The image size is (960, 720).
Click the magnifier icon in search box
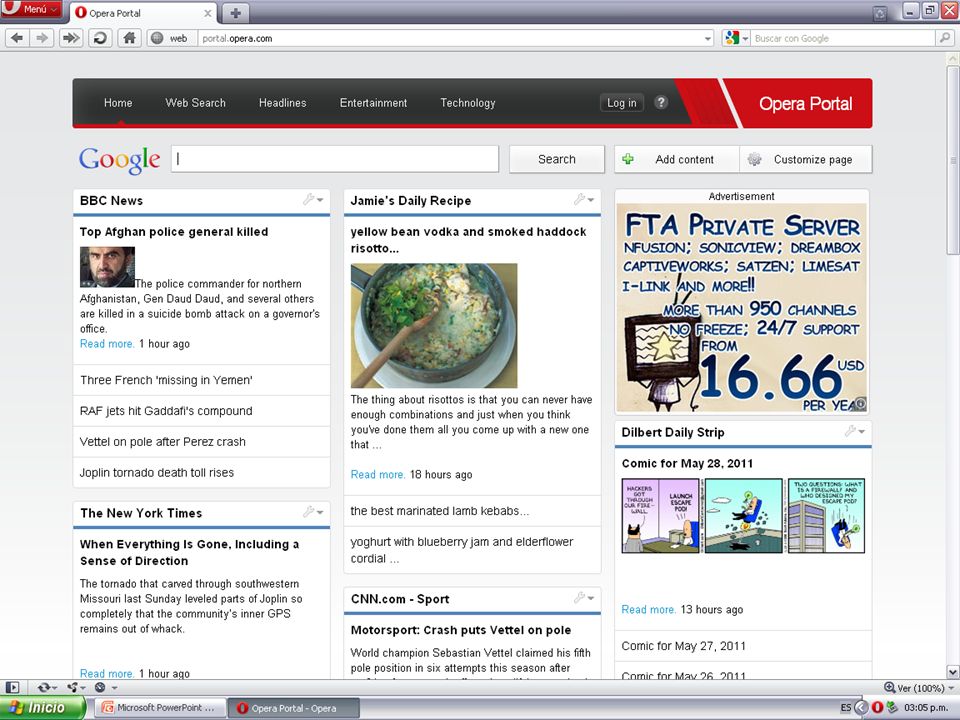(x=945, y=38)
